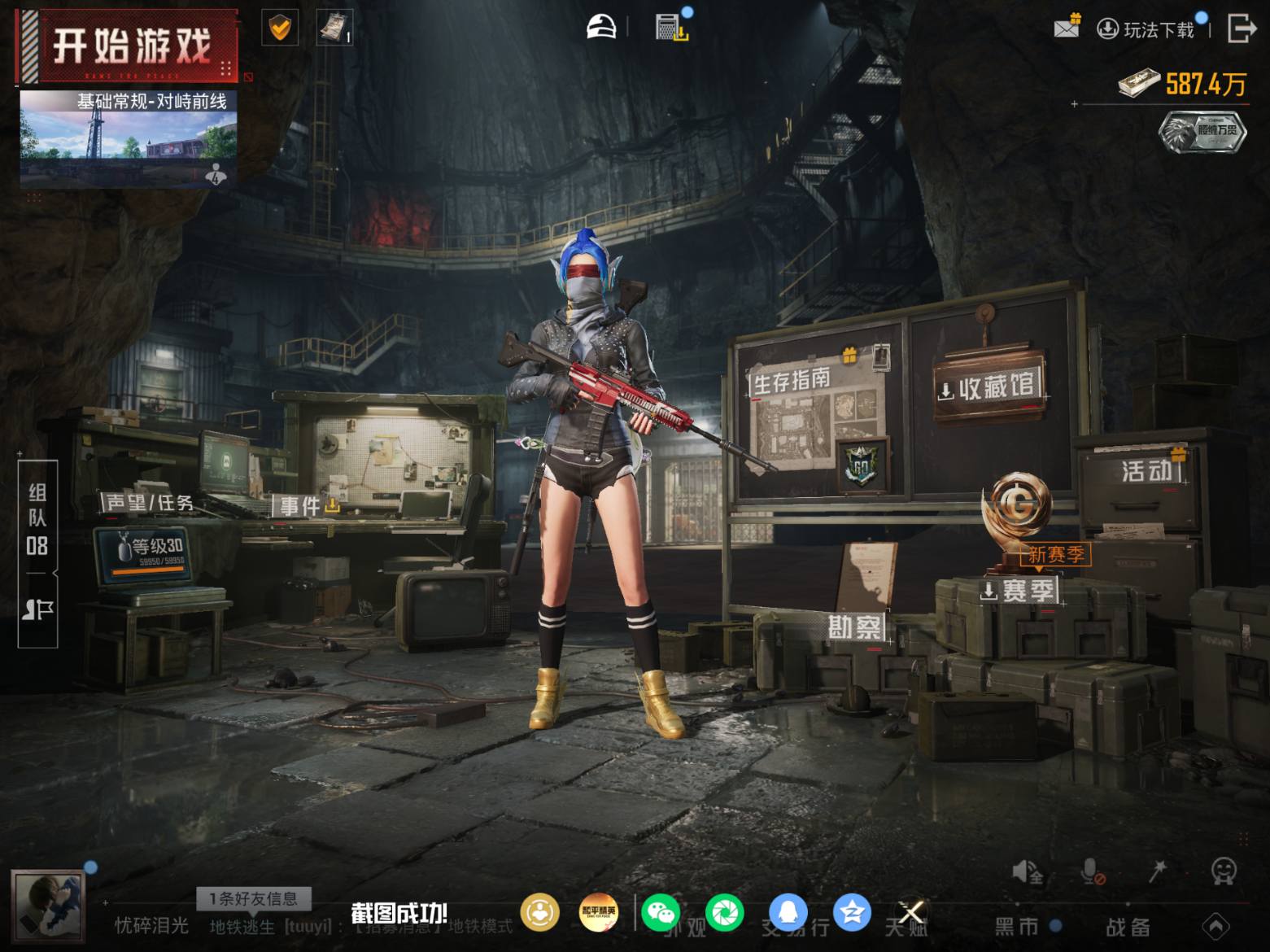Open the 战备 loadout tab
The height and width of the screenshot is (952, 1270).
tap(1128, 926)
